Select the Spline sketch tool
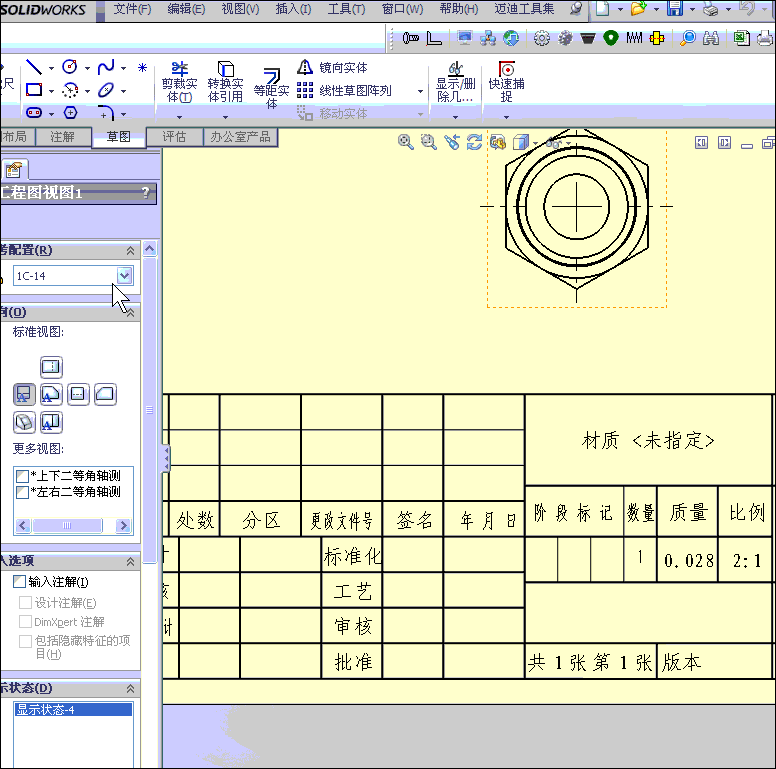Image resolution: width=776 pixels, height=769 pixels. (x=106, y=67)
